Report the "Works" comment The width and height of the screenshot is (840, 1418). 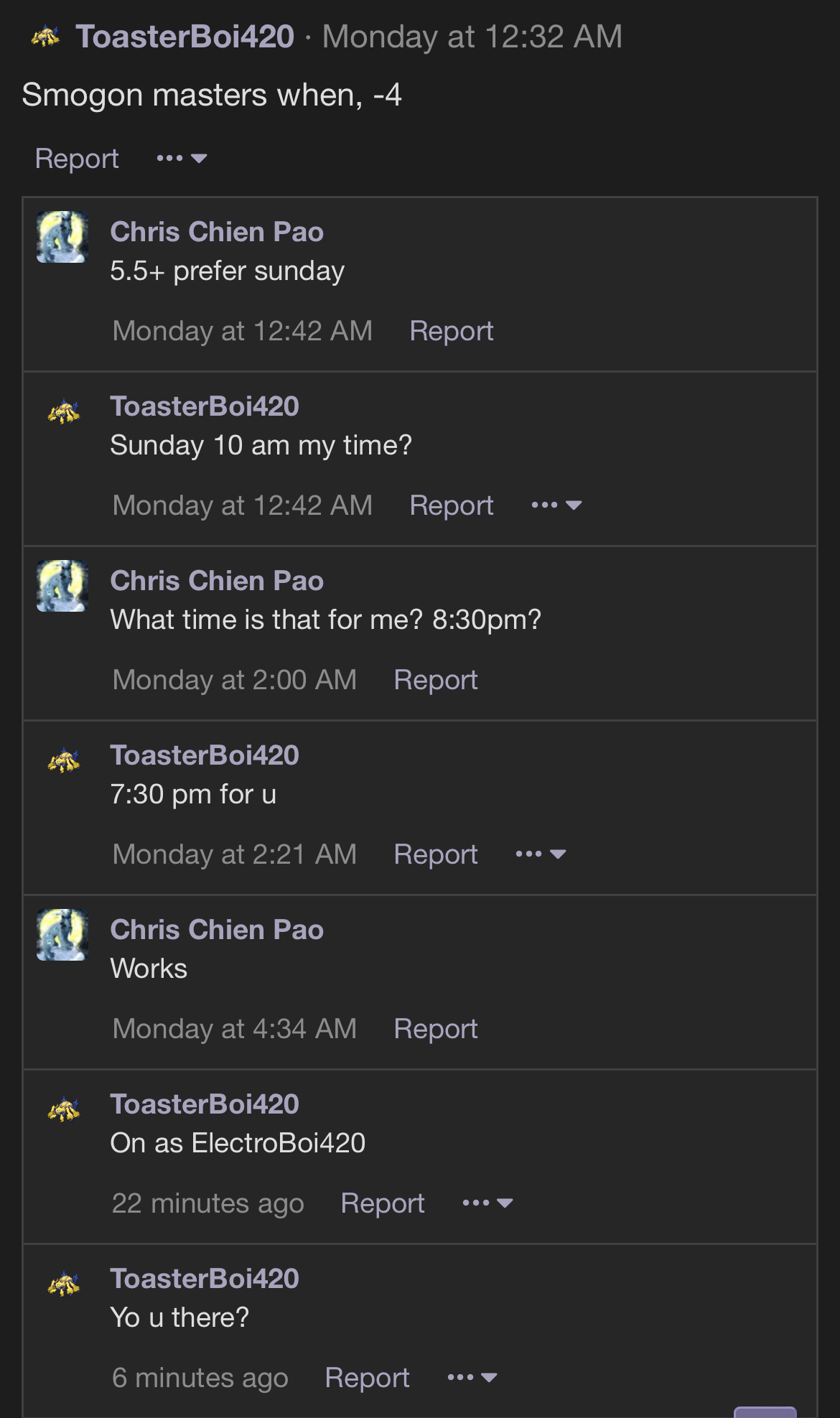click(x=436, y=1029)
